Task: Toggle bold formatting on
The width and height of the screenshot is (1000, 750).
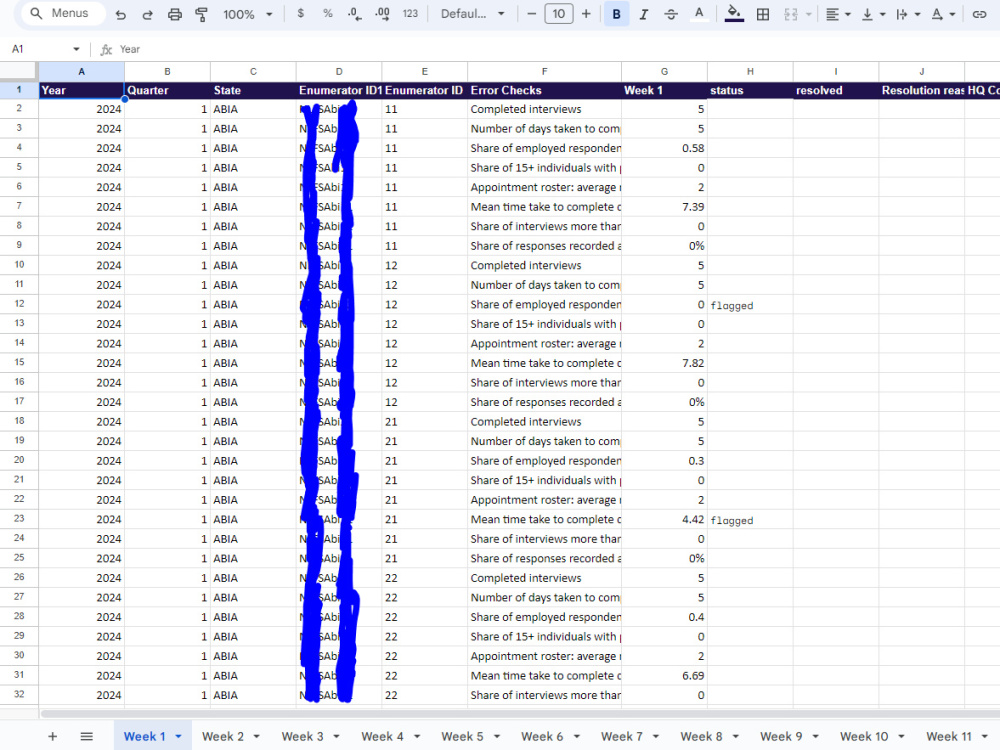Action: [x=616, y=14]
